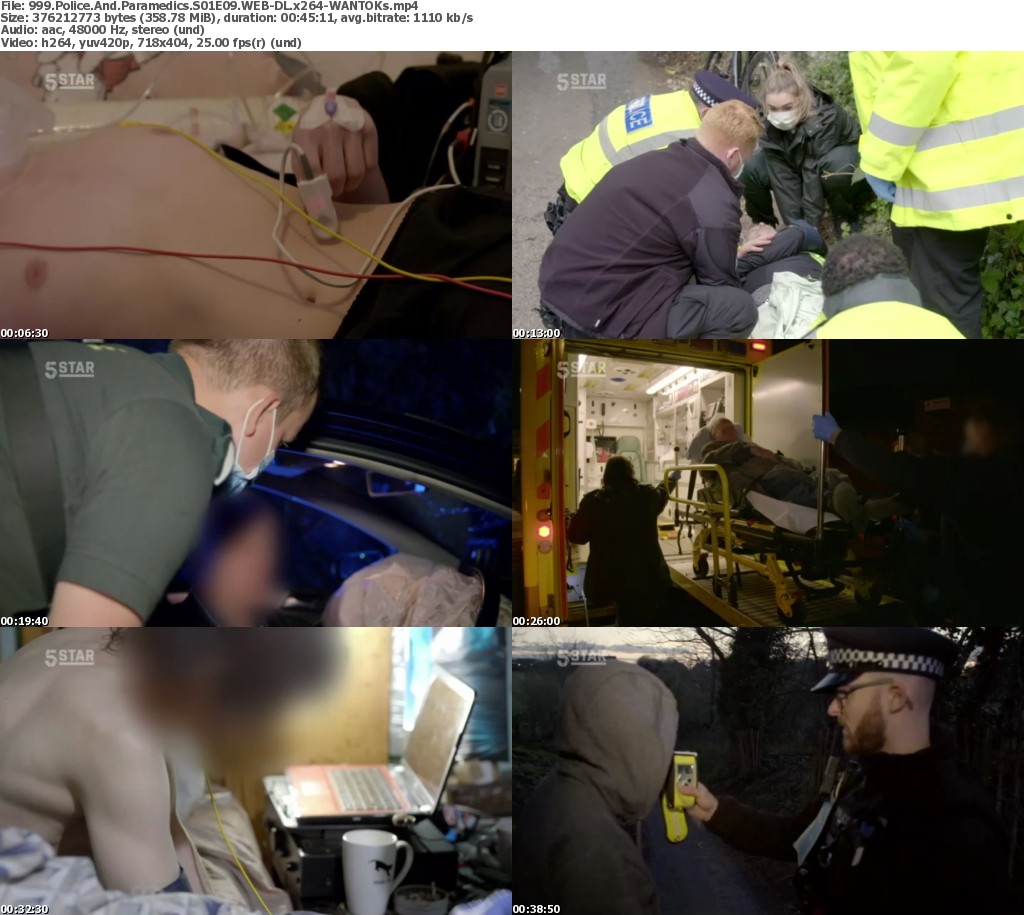Click the 00:19:40 timestamp label
This screenshot has width=1024, height=915.
tap(25, 621)
